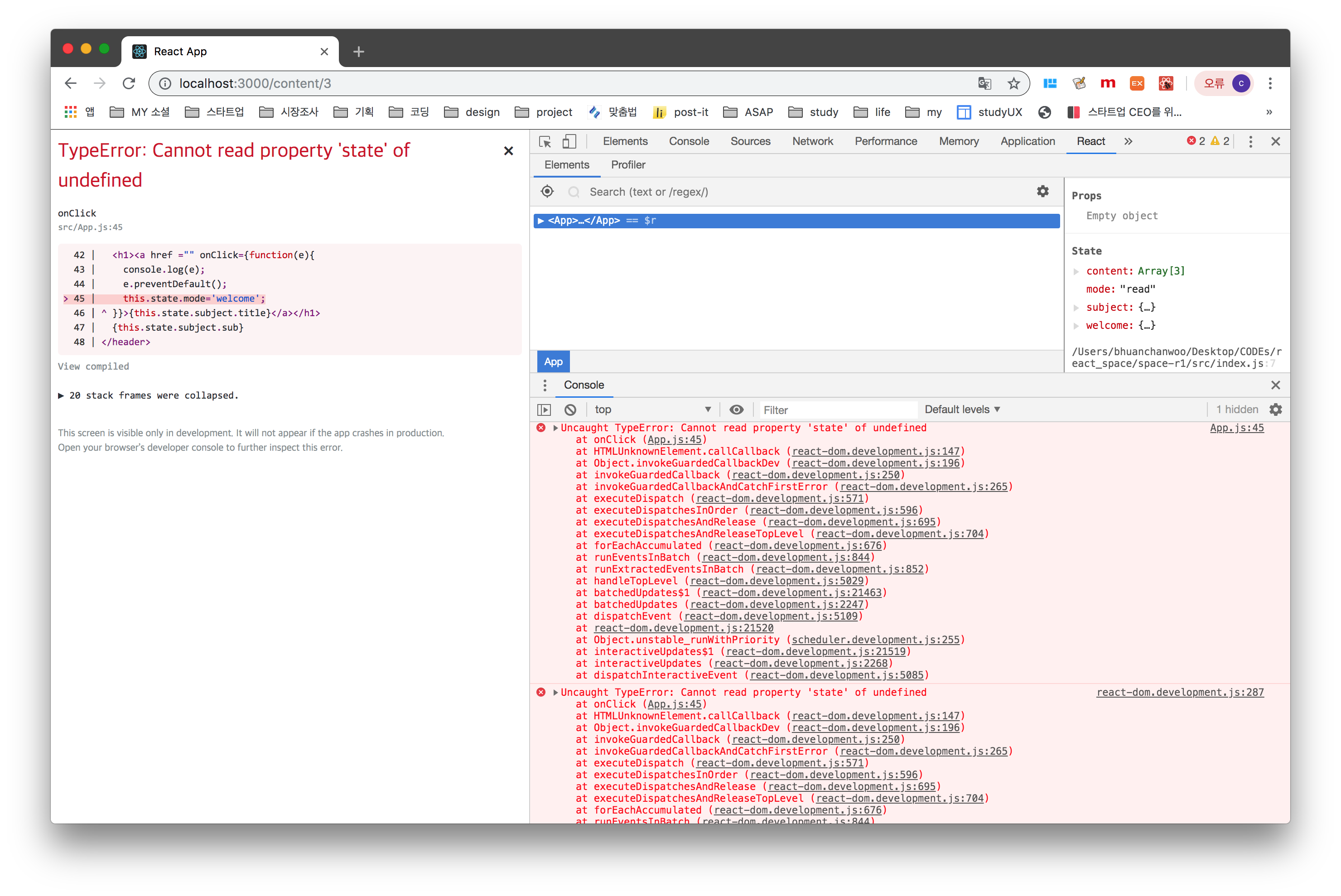Open the top context dropdown
This screenshot has width=1341, height=896.
pos(652,409)
